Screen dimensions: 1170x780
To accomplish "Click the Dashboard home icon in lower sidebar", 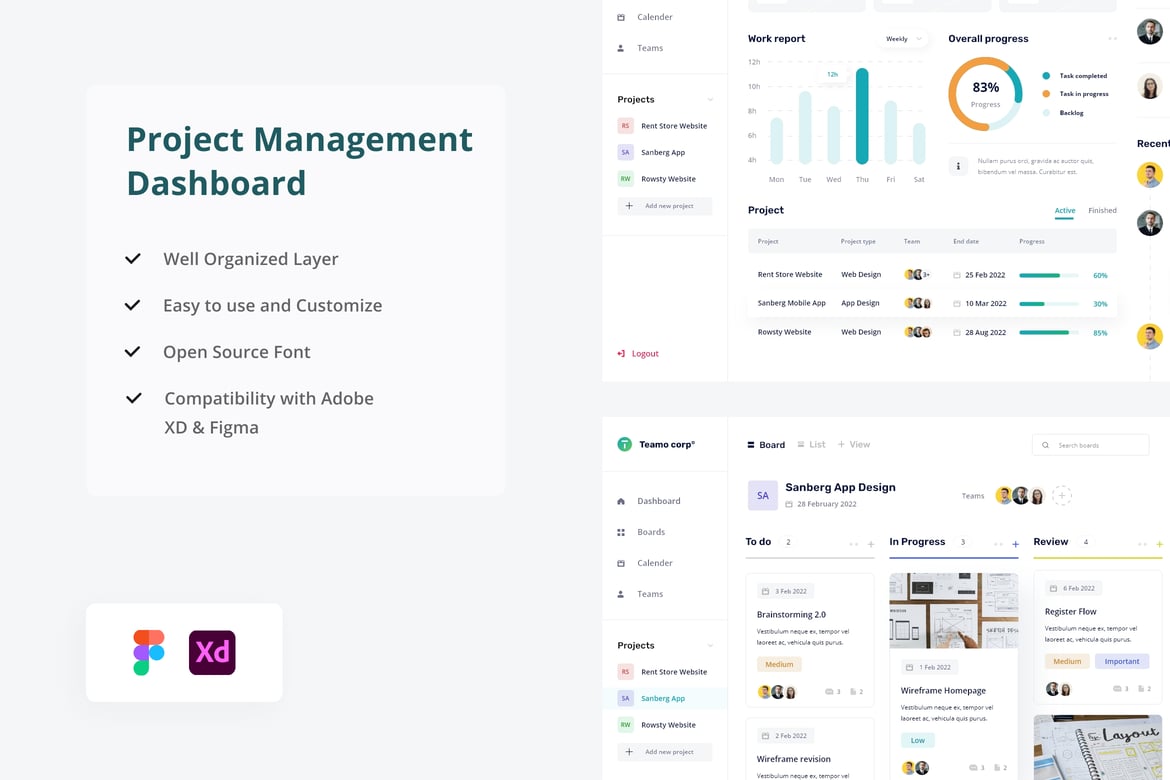I will pos(621,502).
